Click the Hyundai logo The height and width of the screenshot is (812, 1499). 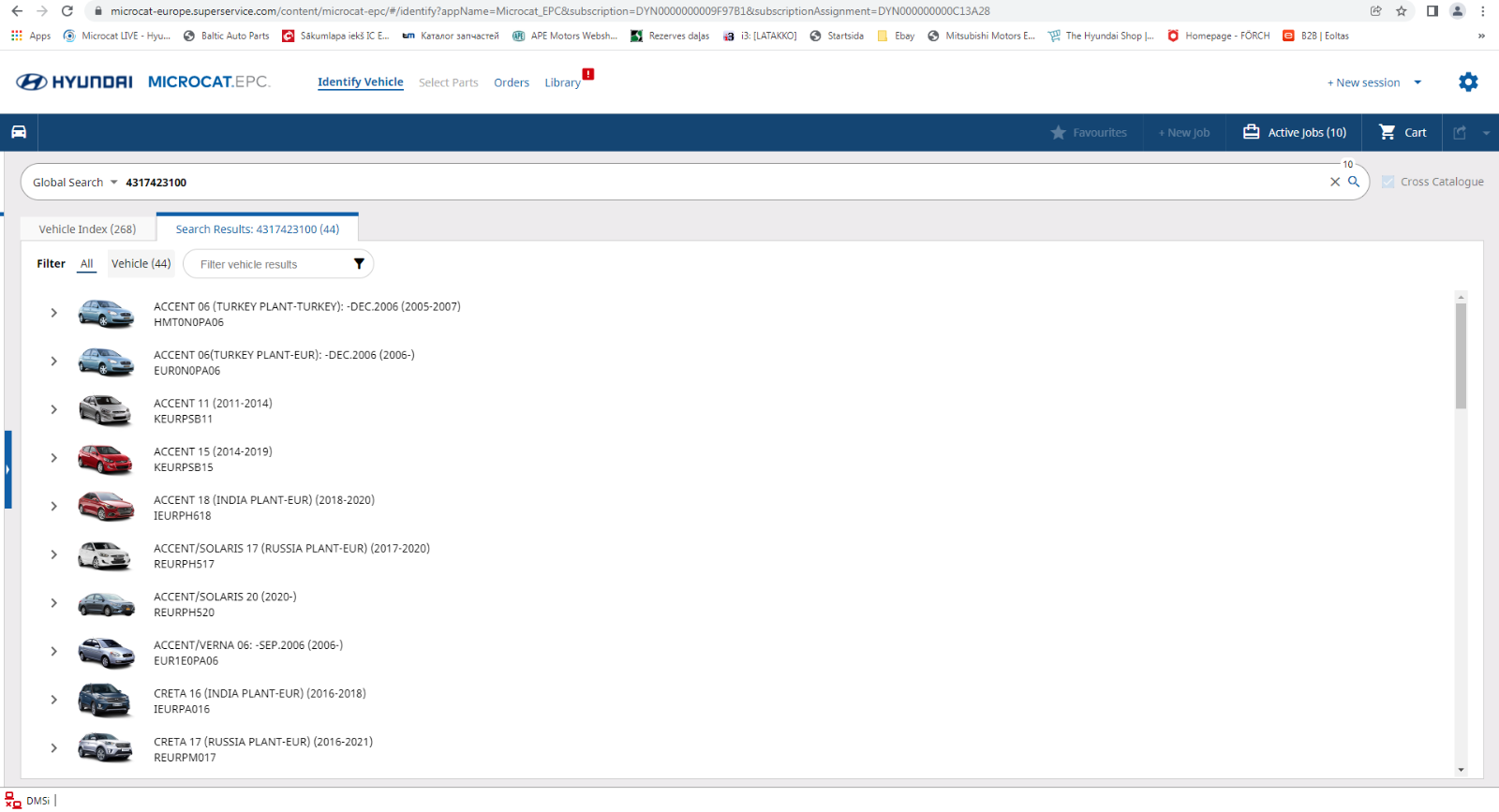coord(74,82)
